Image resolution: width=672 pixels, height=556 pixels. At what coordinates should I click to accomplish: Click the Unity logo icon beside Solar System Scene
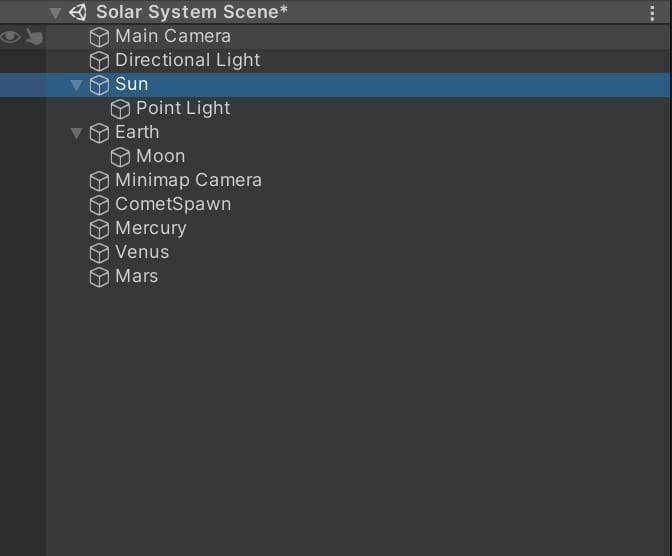(x=78, y=12)
